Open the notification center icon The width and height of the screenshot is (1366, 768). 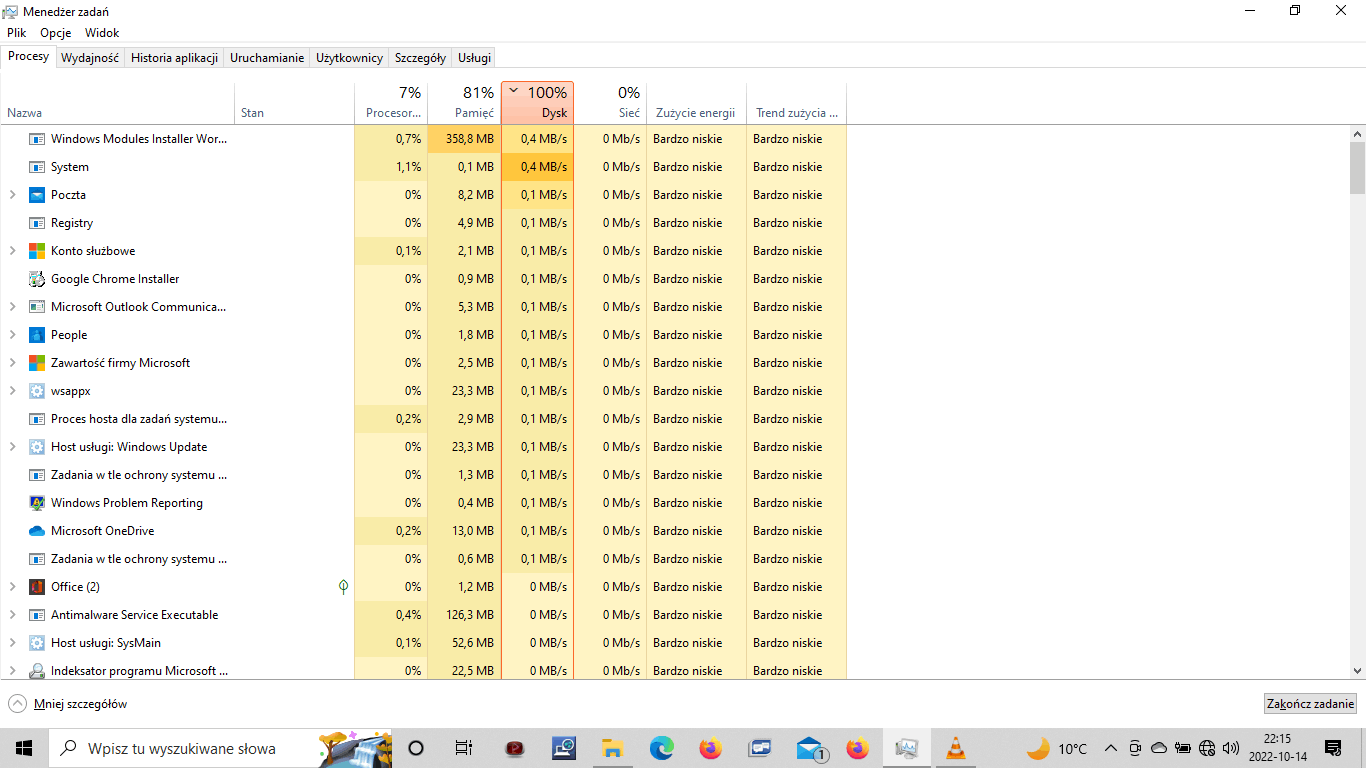coord(1333,748)
